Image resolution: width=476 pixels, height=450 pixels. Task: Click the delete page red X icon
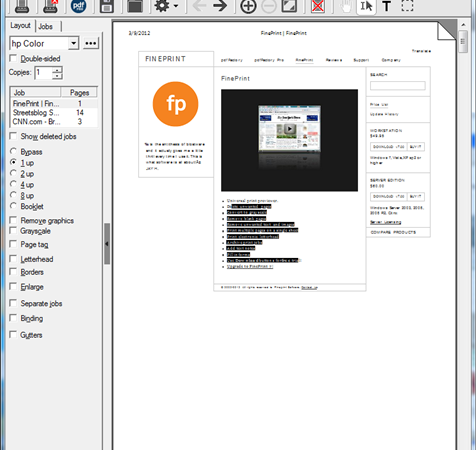click(318, 6)
